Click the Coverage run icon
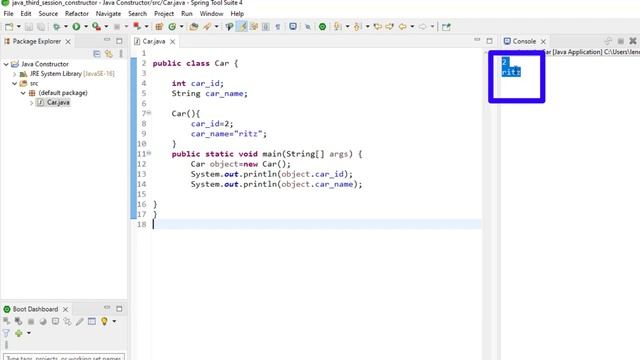Image resolution: width=640 pixels, height=360 pixels. tap(96, 27)
